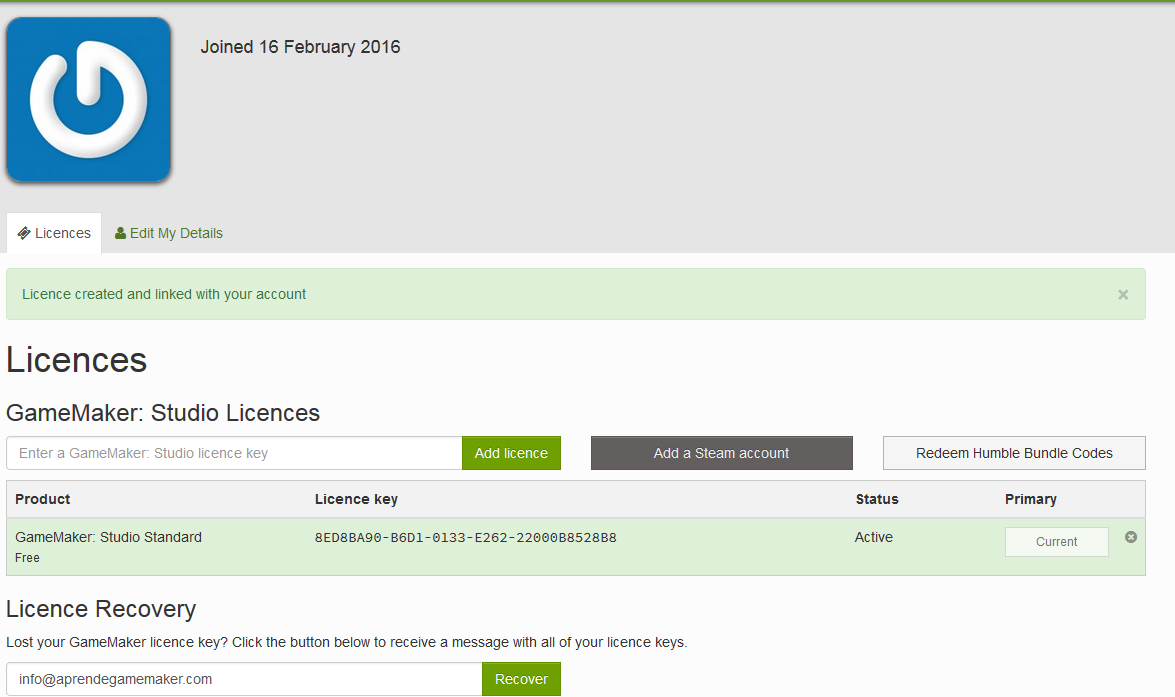Click the Active status text
Image resolution: width=1175 pixels, height=697 pixels.
[x=874, y=537]
